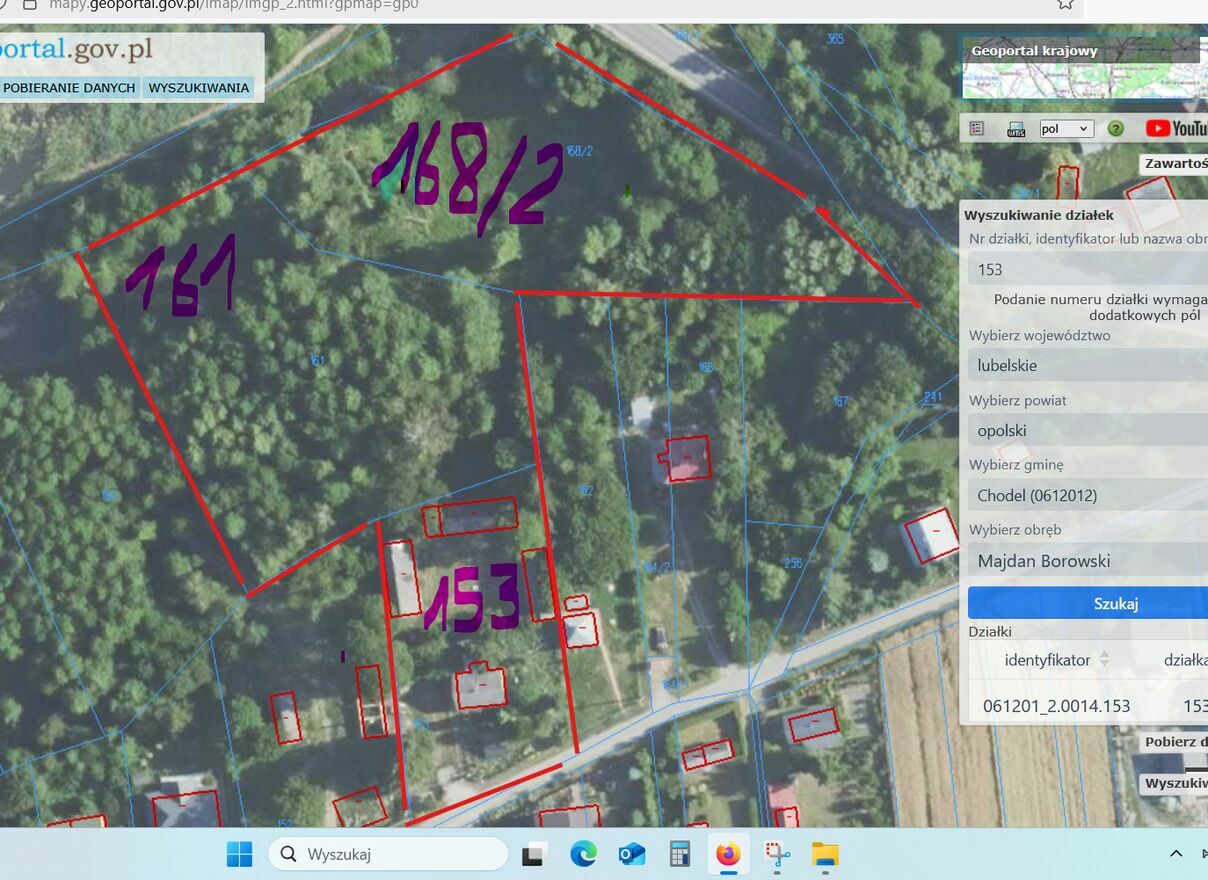Open the Calculator taskbar icon
The height and width of the screenshot is (880, 1208).
point(680,854)
